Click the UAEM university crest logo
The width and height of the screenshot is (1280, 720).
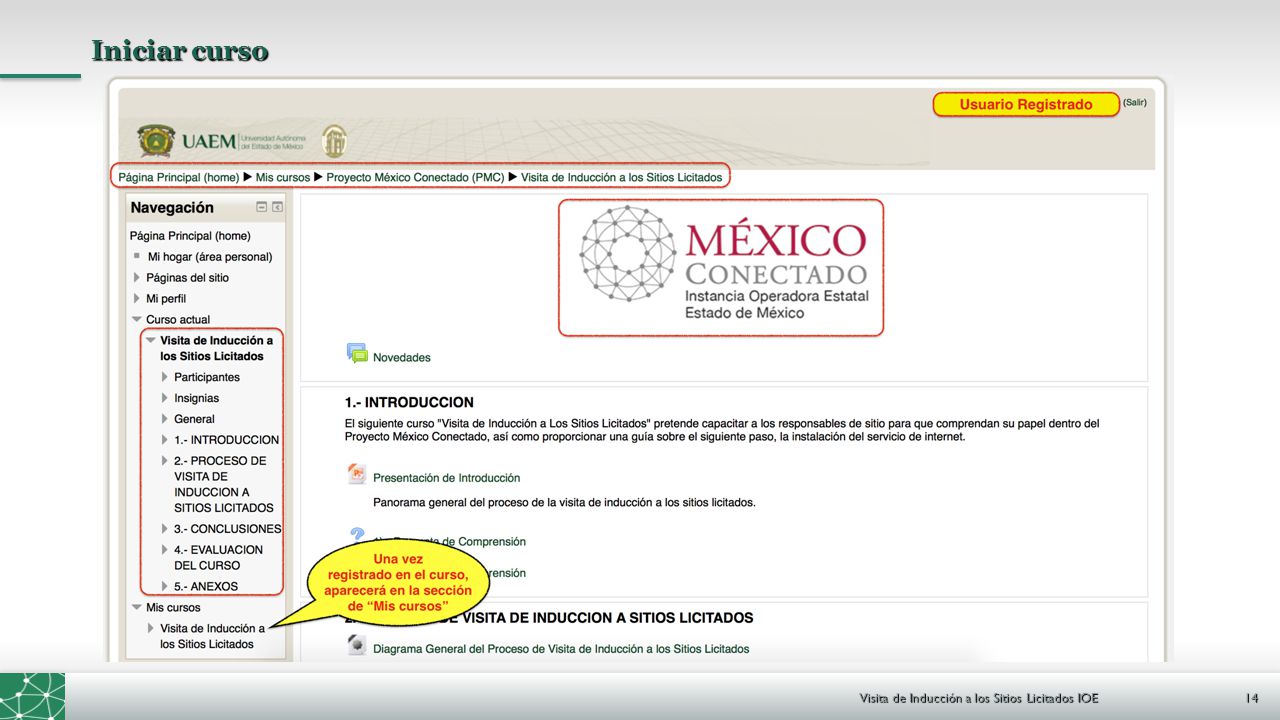click(156, 141)
